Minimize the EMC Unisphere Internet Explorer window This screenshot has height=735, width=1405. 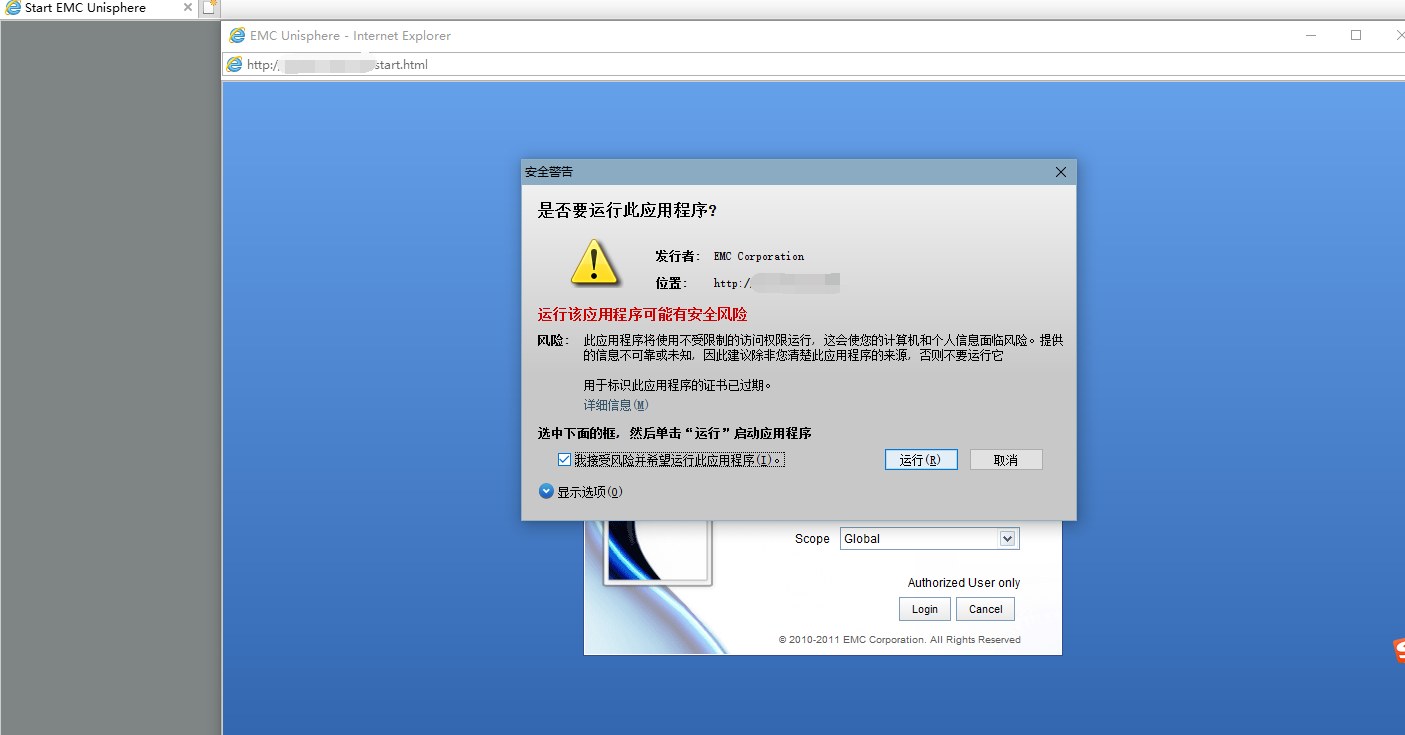pos(1311,35)
